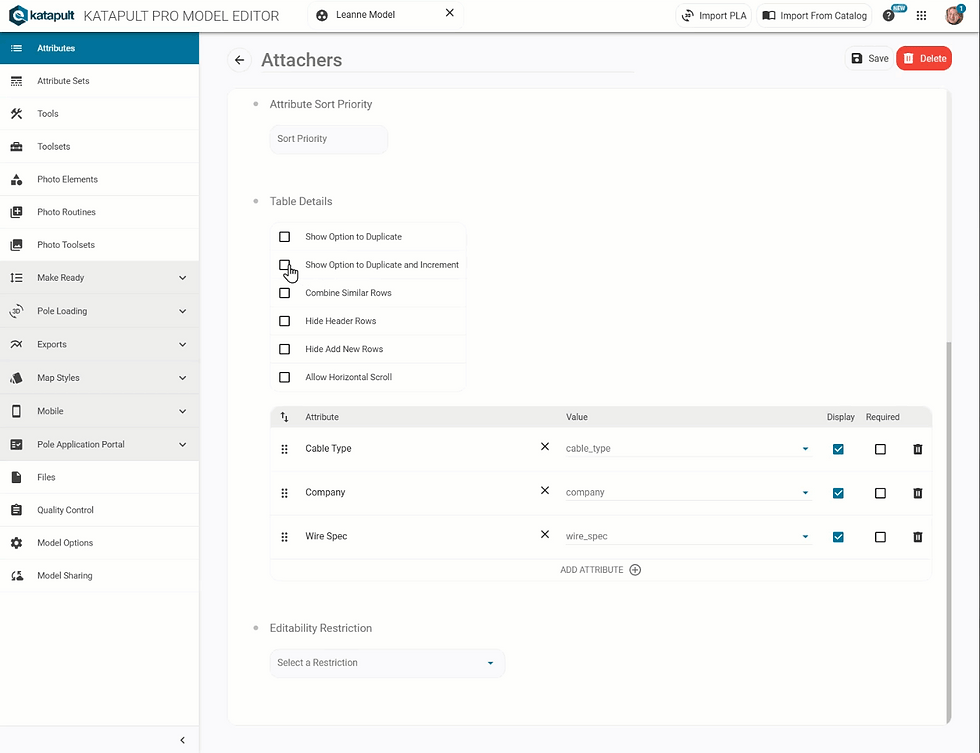
Task: Click the Tools wrench icon in sidebar
Action: (x=17, y=114)
